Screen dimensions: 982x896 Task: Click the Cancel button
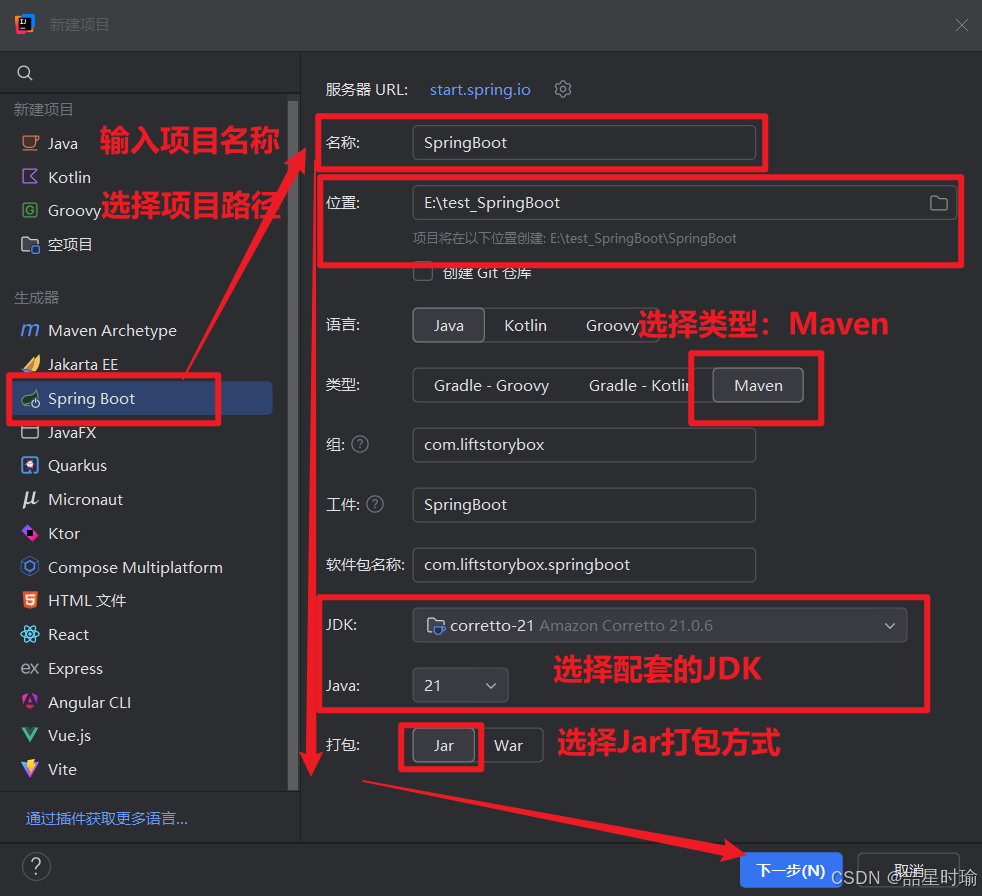[908, 870]
